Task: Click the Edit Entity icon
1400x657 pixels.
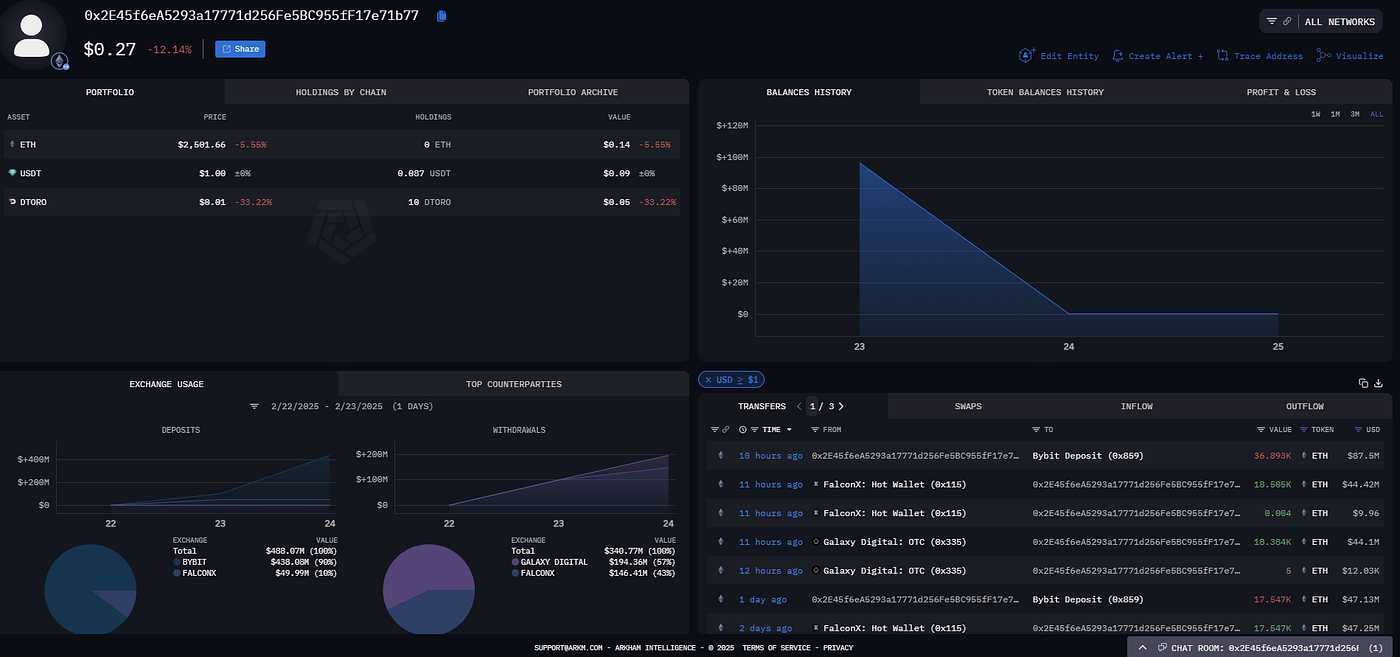Action: click(x=1026, y=56)
